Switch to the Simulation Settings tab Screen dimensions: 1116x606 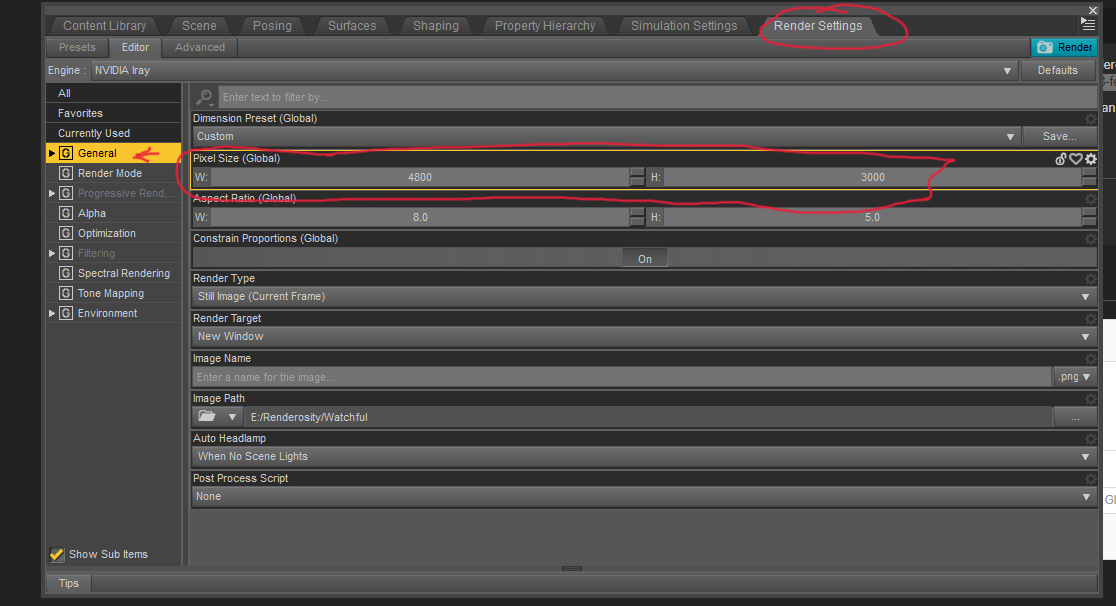685,25
